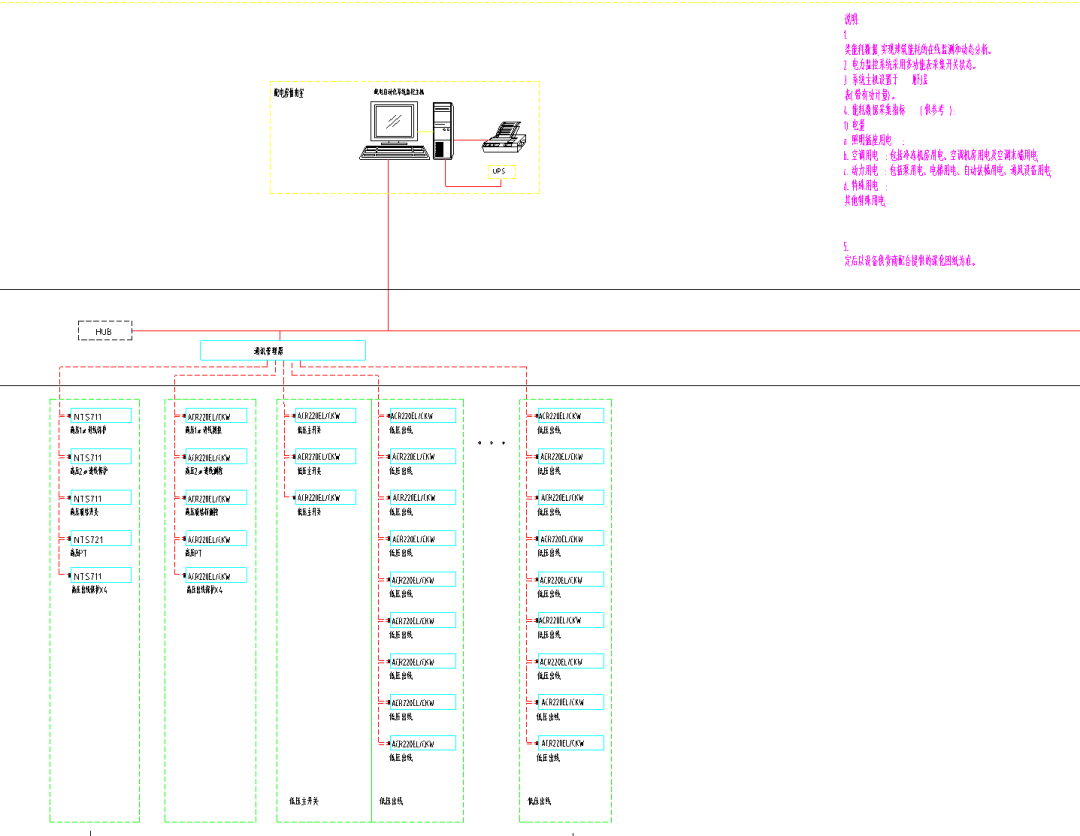Click the three-dot ellipsis between columns
Screen dimensions: 1080x836
491,442
